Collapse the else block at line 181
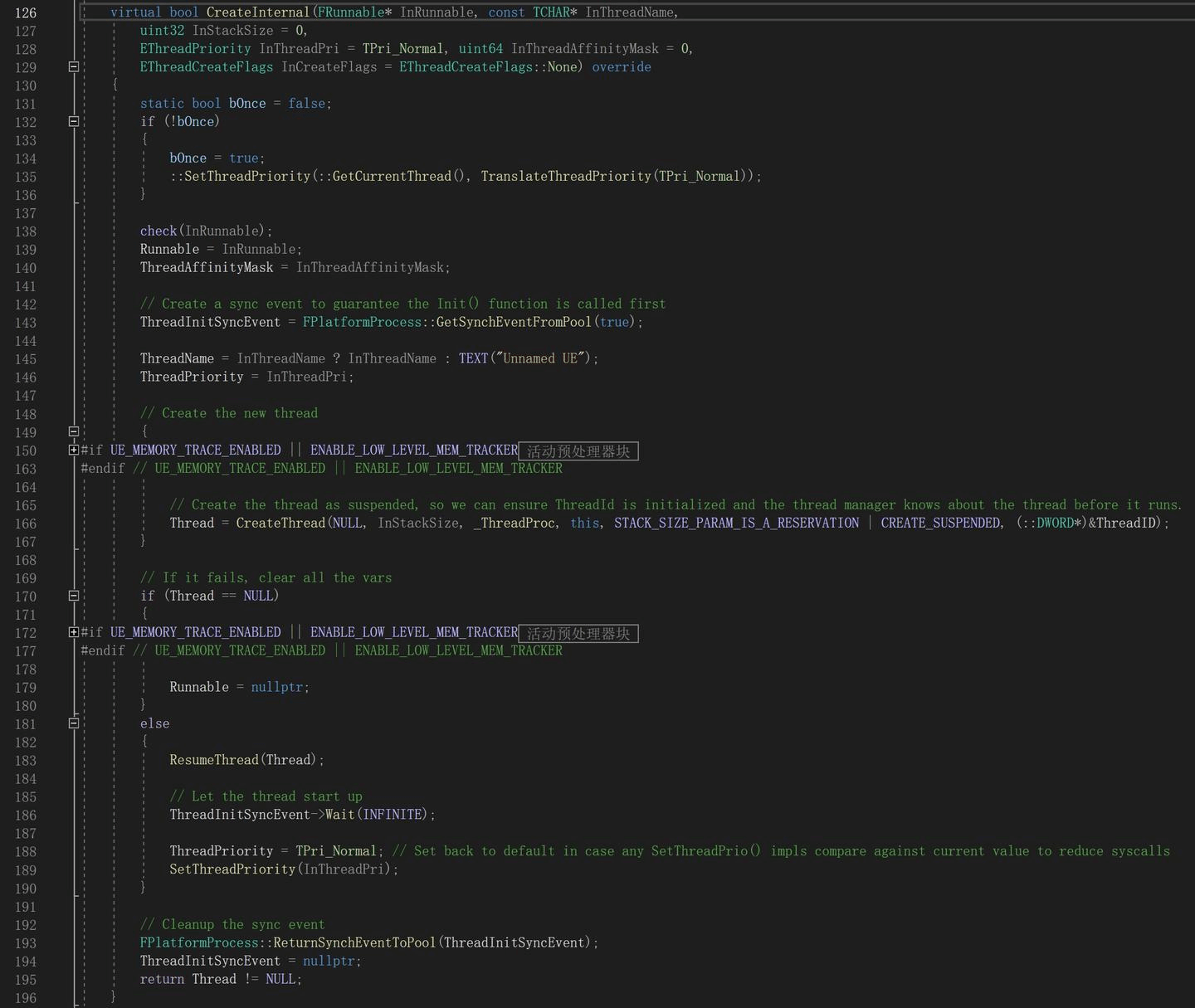This screenshot has height=1008, width=1195. tap(73, 724)
